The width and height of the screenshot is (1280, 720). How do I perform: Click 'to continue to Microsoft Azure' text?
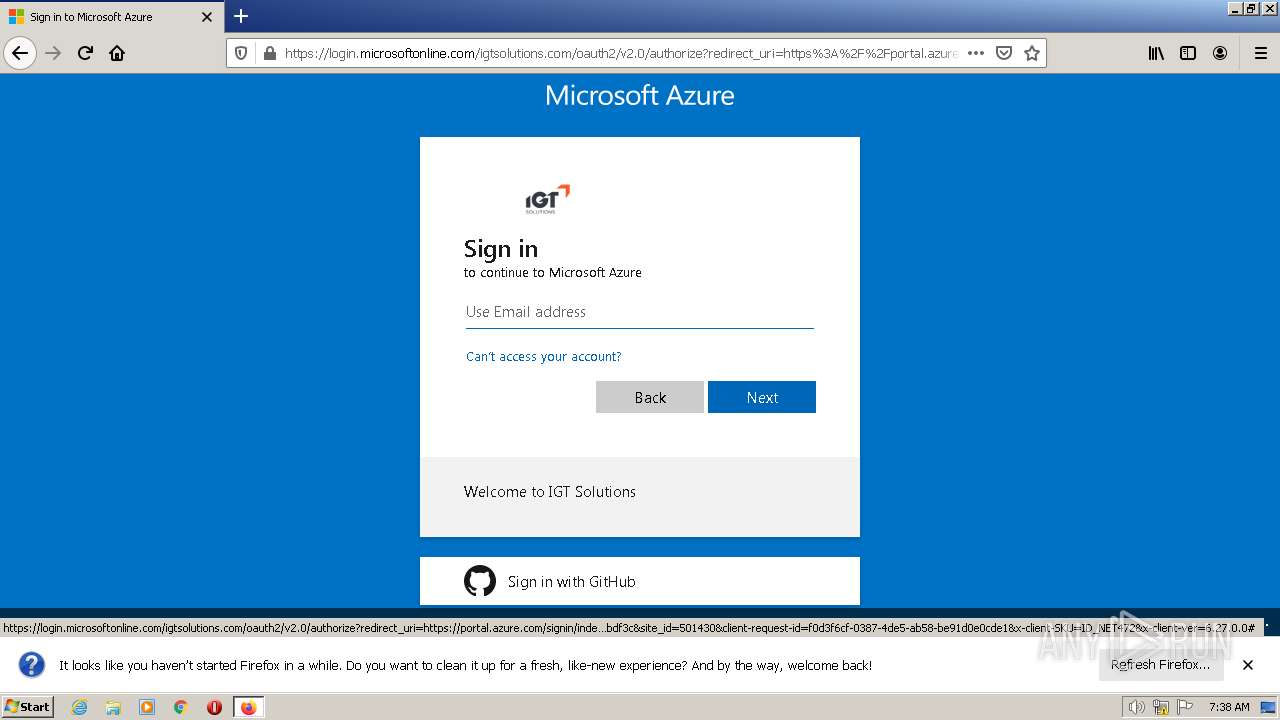pyautogui.click(x=553, y=273)
